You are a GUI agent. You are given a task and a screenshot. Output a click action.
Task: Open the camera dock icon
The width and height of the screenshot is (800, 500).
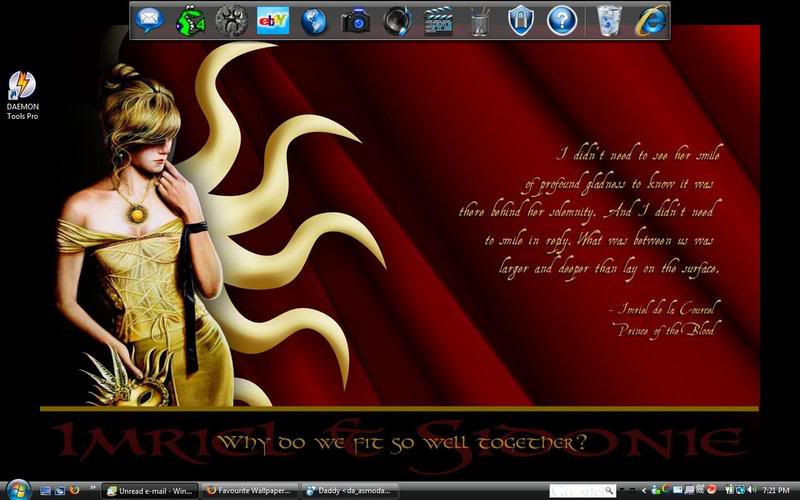click(x=356, y=21)
